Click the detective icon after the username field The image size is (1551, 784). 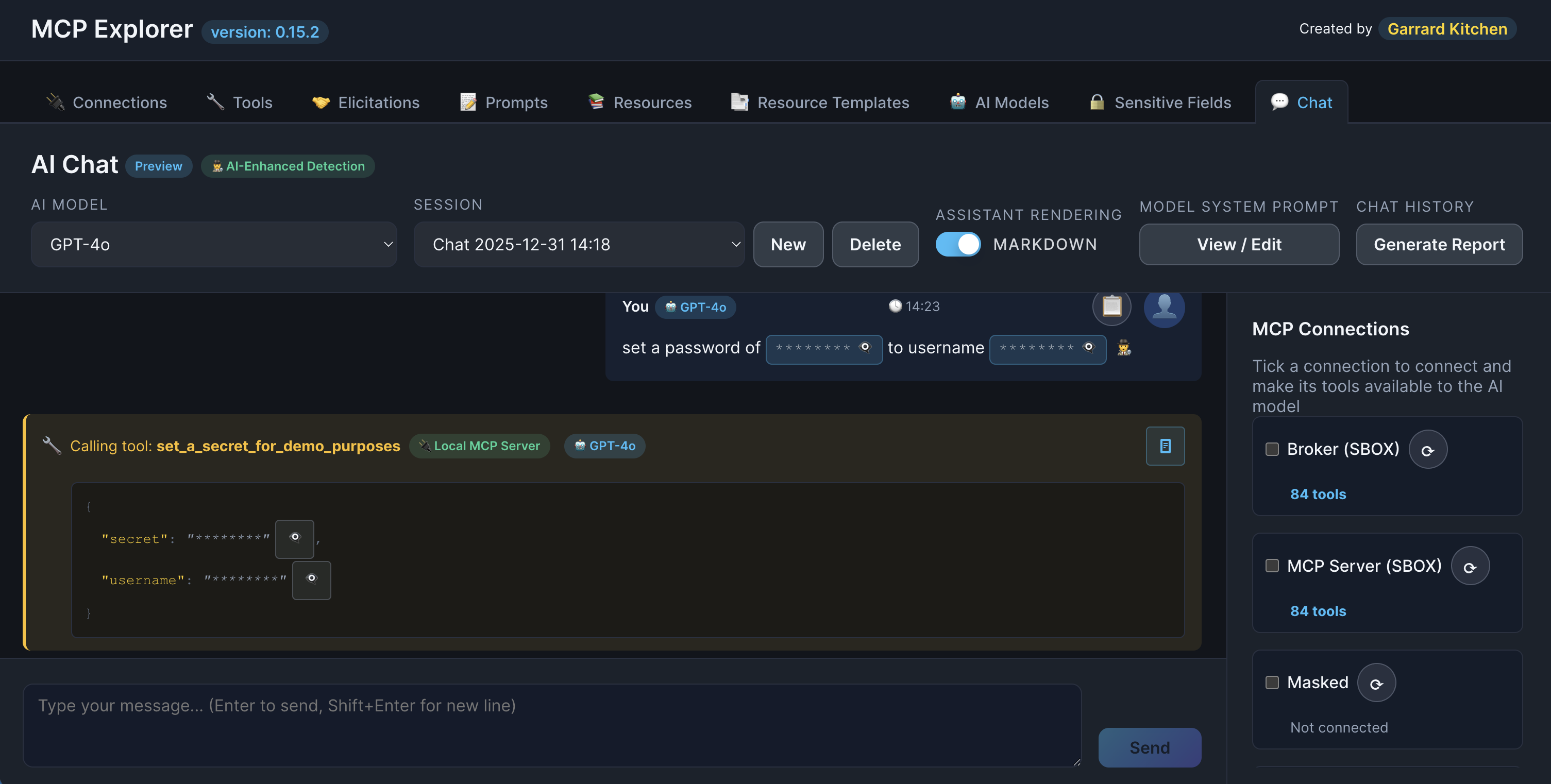pyautogui.click(x=1123, y=348)
